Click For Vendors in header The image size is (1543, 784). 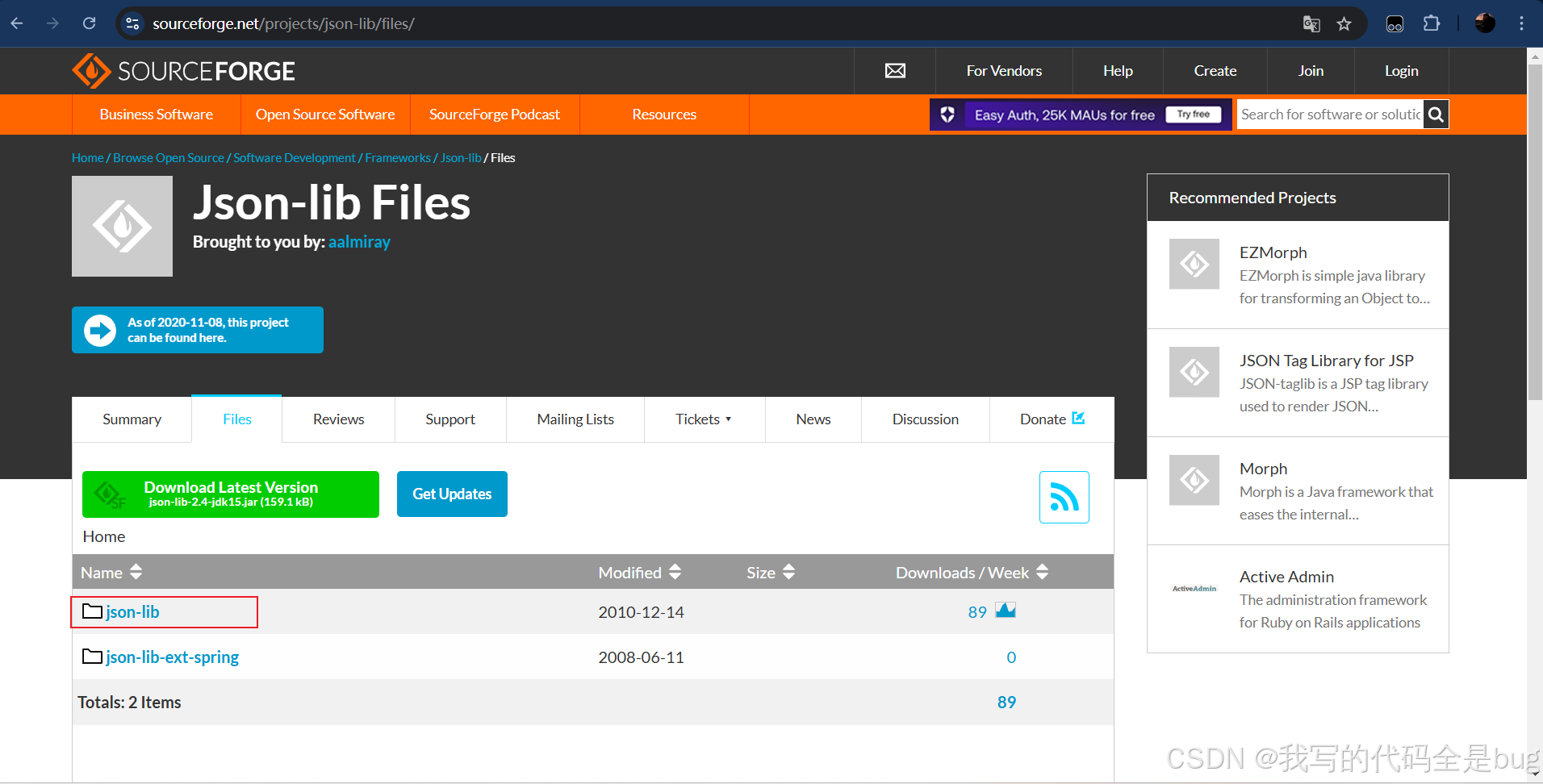tap(1004, 71)
